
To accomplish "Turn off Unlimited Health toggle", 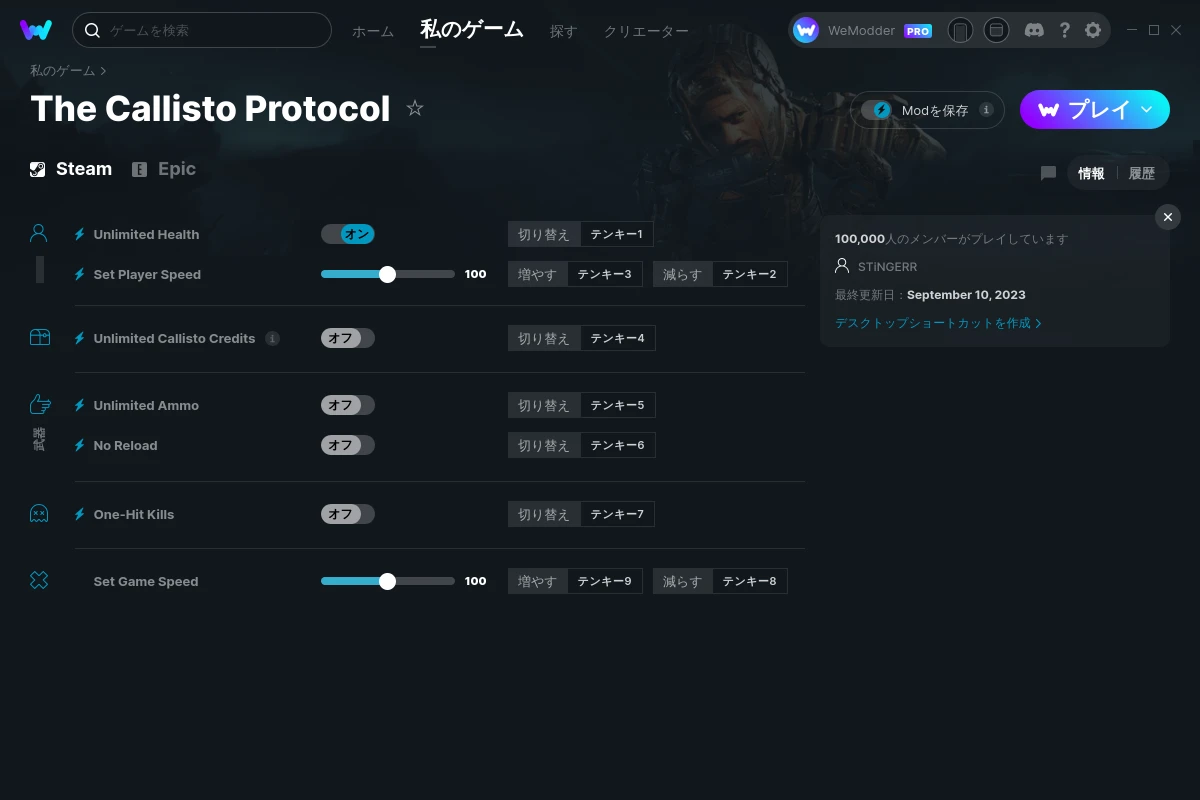I will point(348,234).
